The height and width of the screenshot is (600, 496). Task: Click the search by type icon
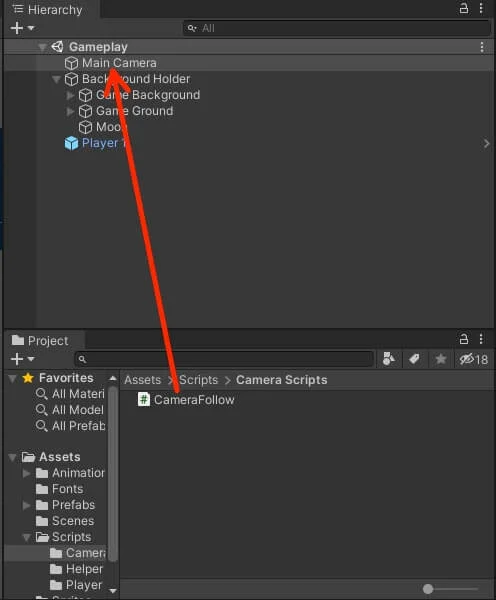(x=389, y=359)
